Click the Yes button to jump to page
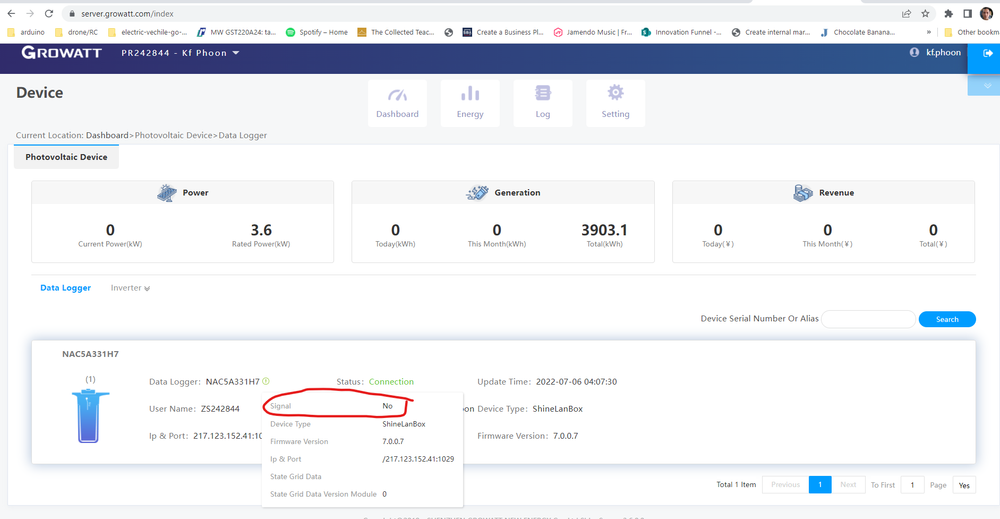Image resolution: width=1000 pixels, height=519 pixels. point(964,484)
